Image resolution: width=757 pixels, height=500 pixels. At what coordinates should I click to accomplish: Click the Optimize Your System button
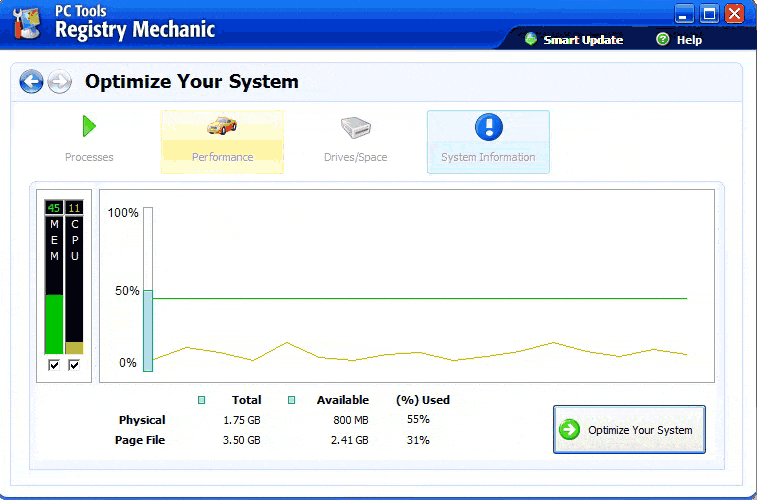[x=630, y=429]
